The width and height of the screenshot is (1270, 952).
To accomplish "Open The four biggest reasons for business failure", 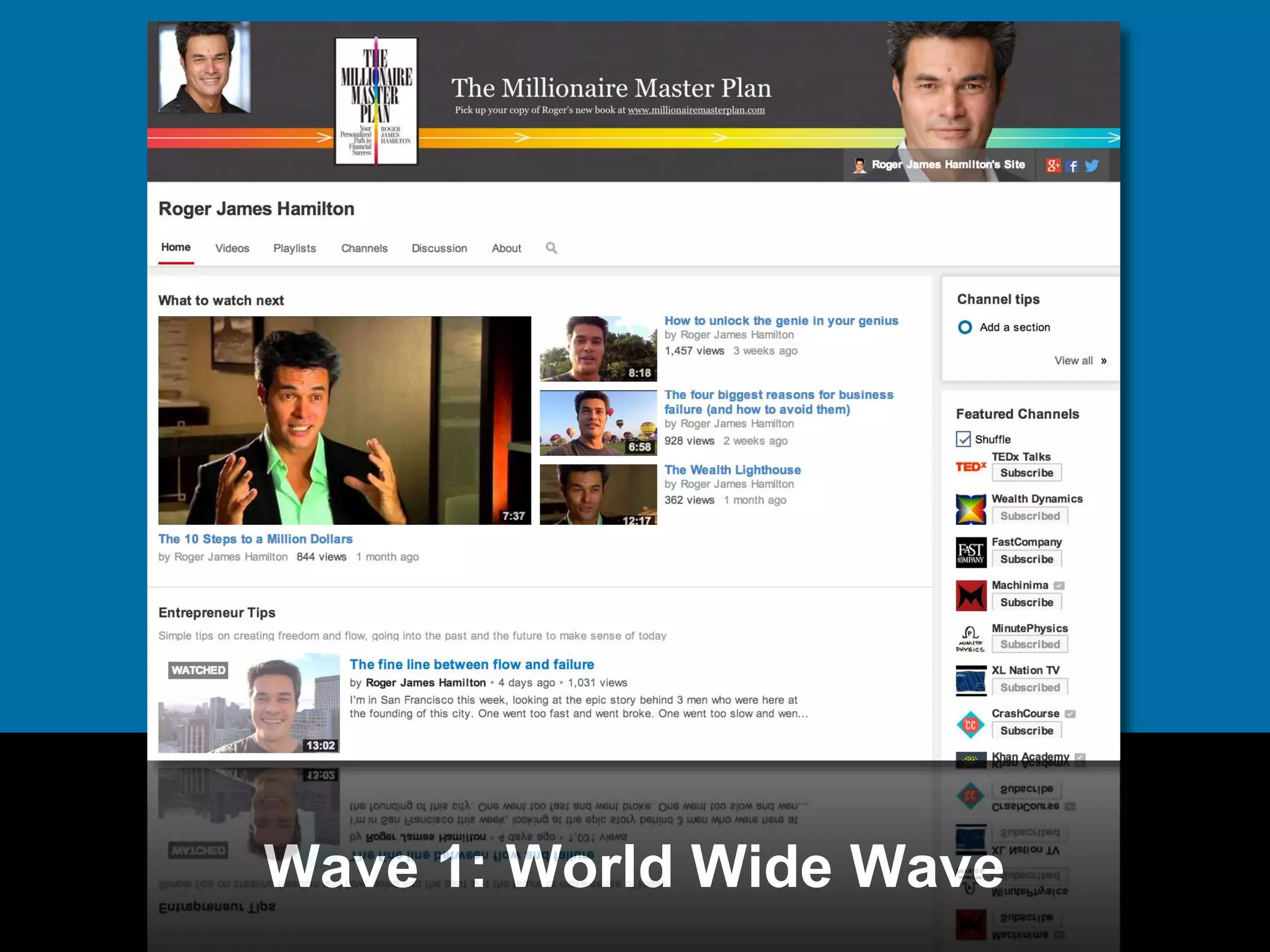I will (x=779, y=402).
